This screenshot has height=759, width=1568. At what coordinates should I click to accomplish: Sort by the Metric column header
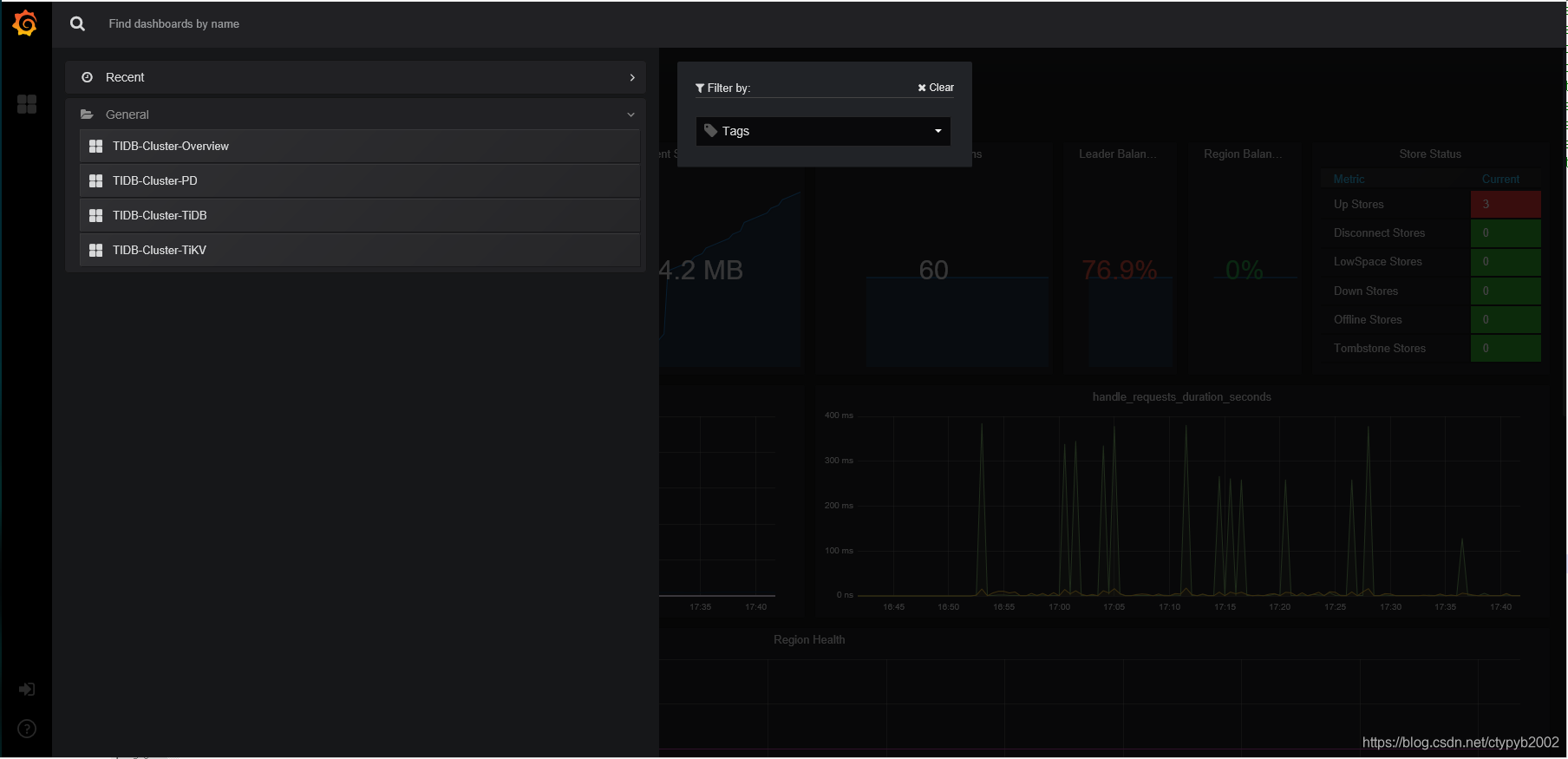pos(1349,180)
